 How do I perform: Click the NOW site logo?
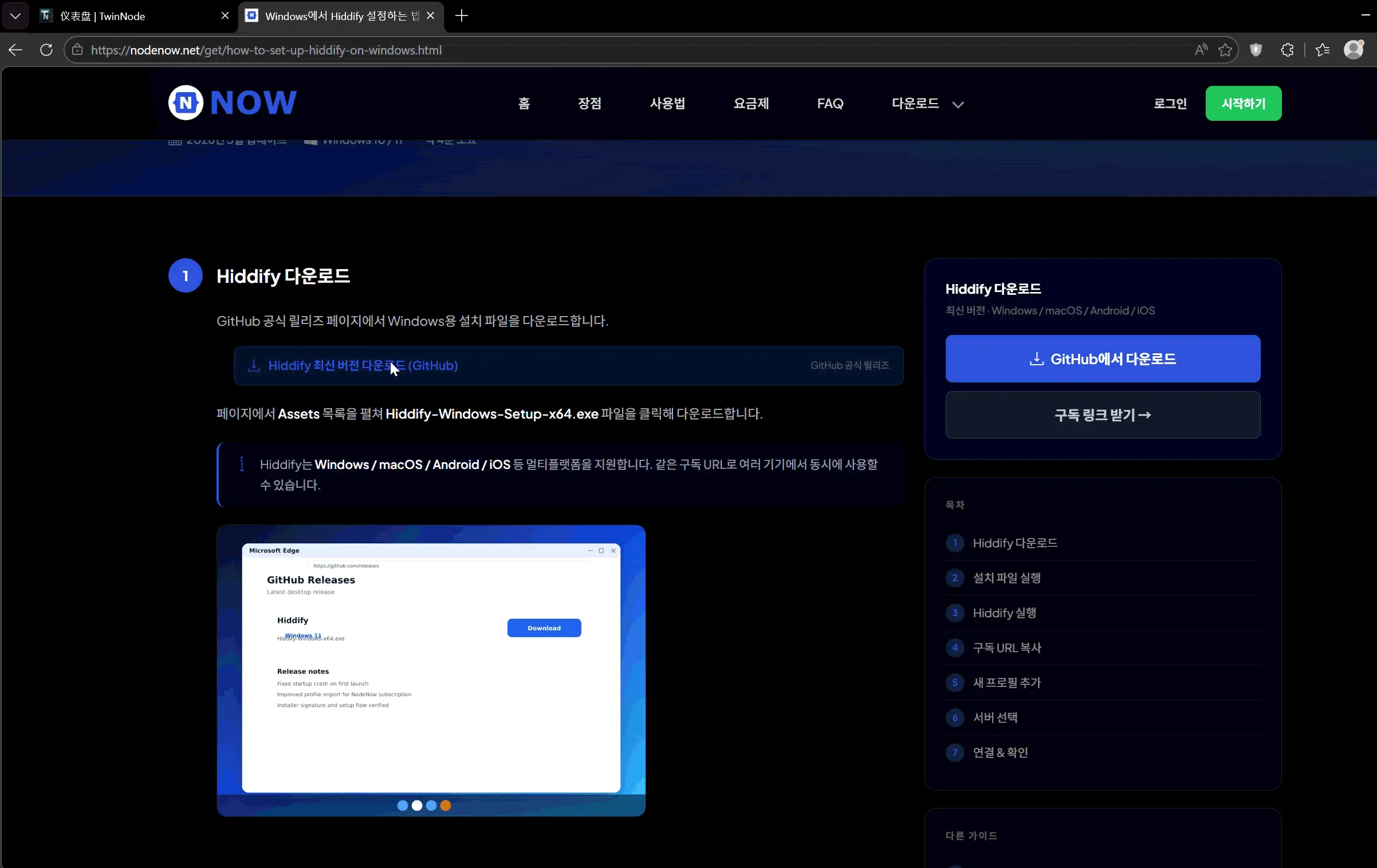[231, 102]
